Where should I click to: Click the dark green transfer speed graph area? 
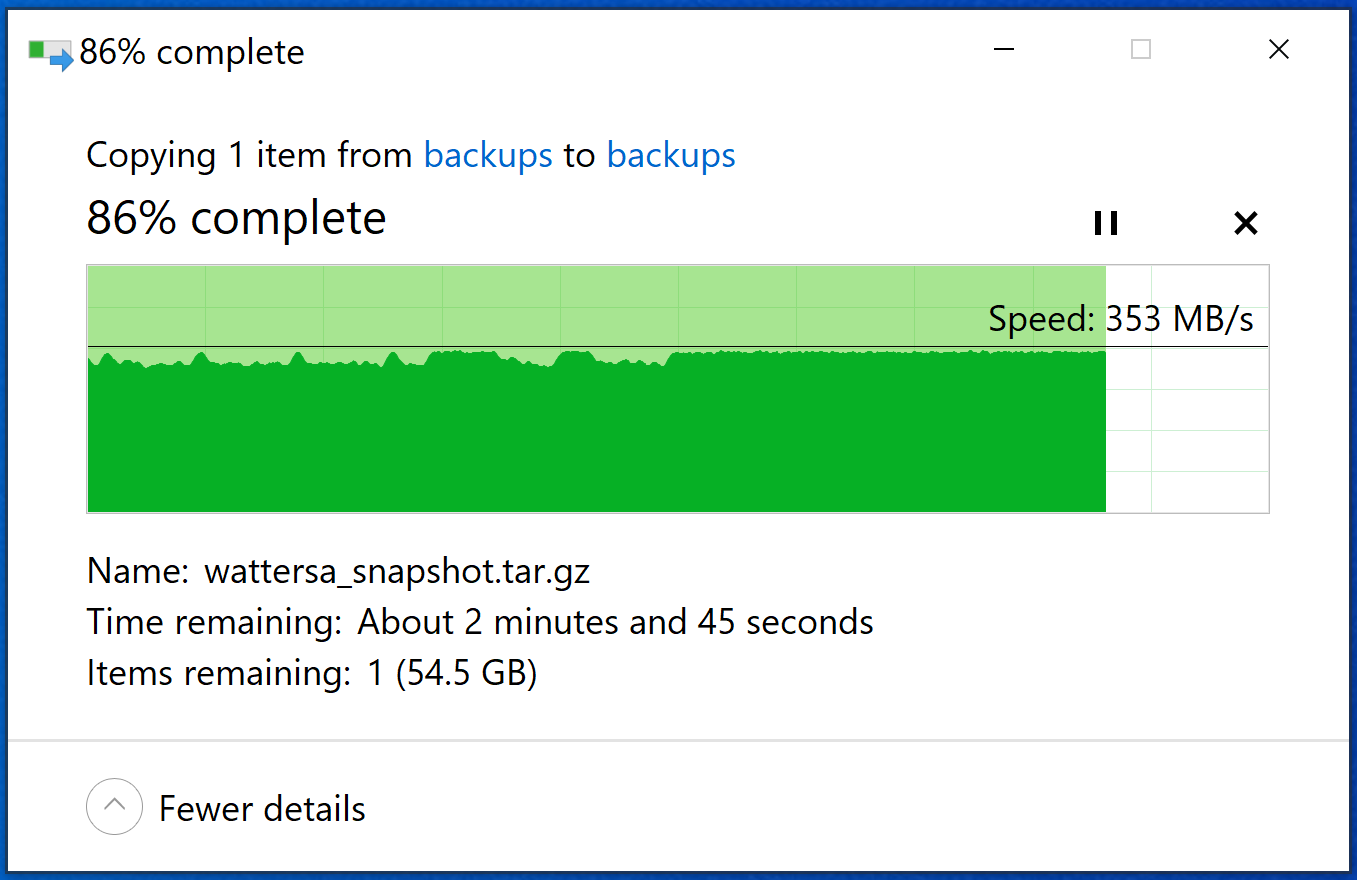click(596, 435)
